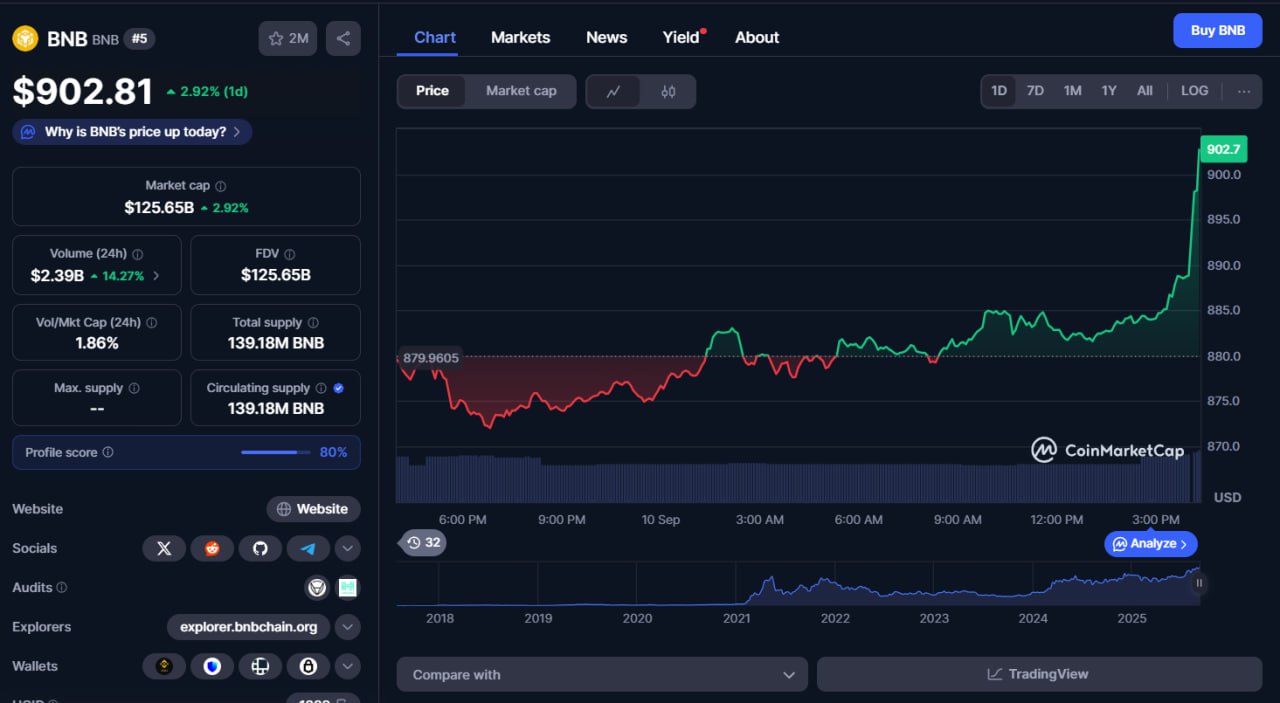
Task: Click the historical overview range chart
Action: [x=798, y=584]
